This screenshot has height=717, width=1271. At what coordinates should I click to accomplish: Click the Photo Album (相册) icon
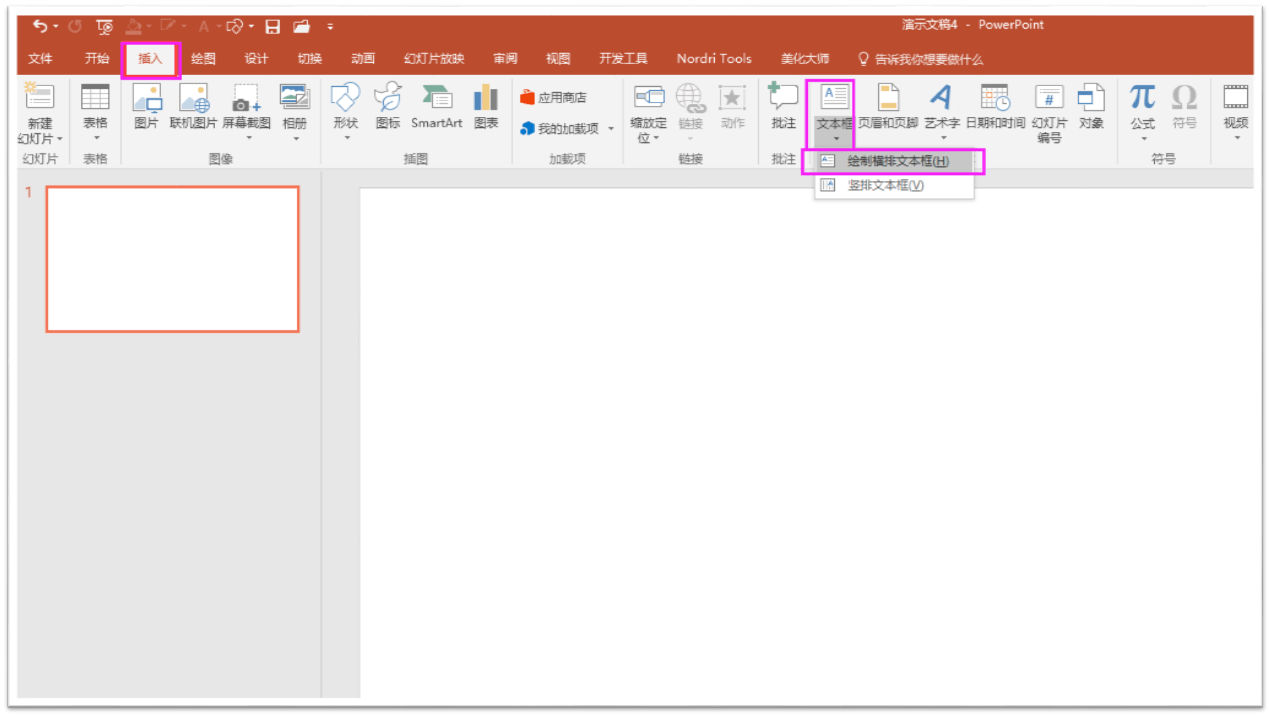(295, 97)
